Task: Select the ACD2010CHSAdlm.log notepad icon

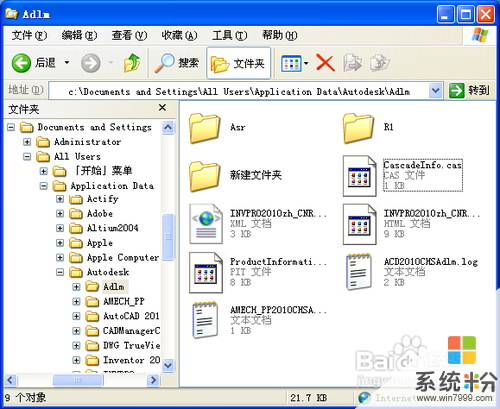Action: (359, 272)
